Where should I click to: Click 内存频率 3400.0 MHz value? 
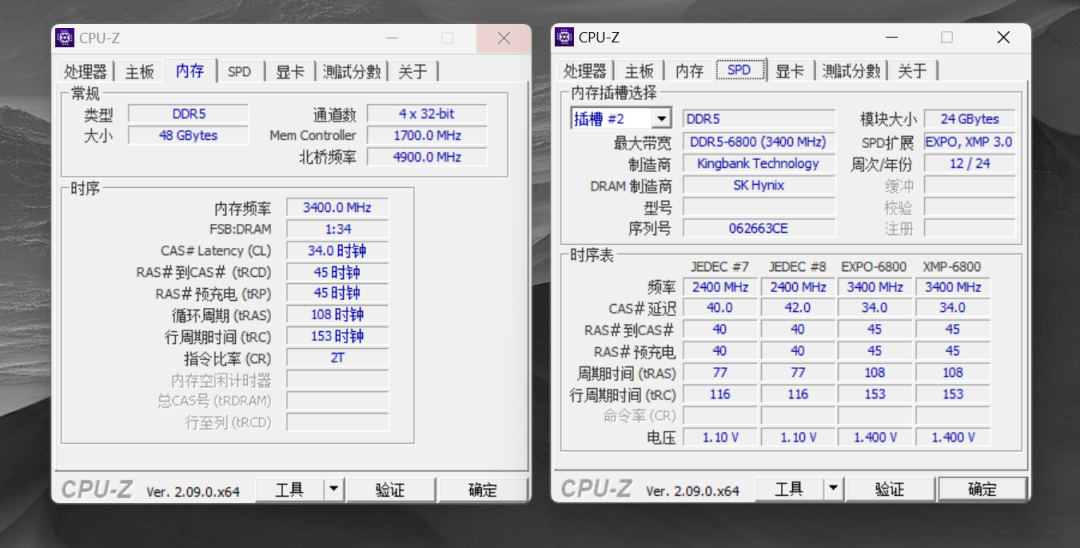click(x=338, y=207)
